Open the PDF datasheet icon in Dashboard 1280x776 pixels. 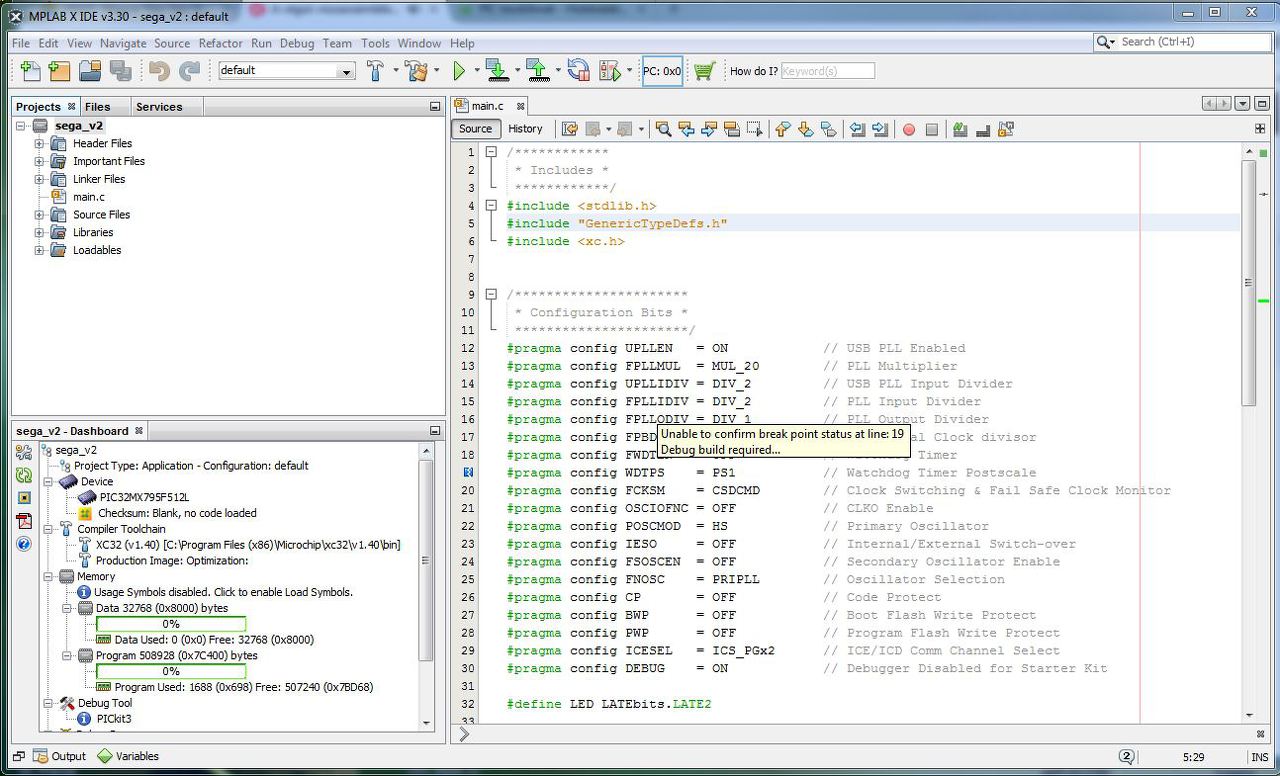point(24,521)
